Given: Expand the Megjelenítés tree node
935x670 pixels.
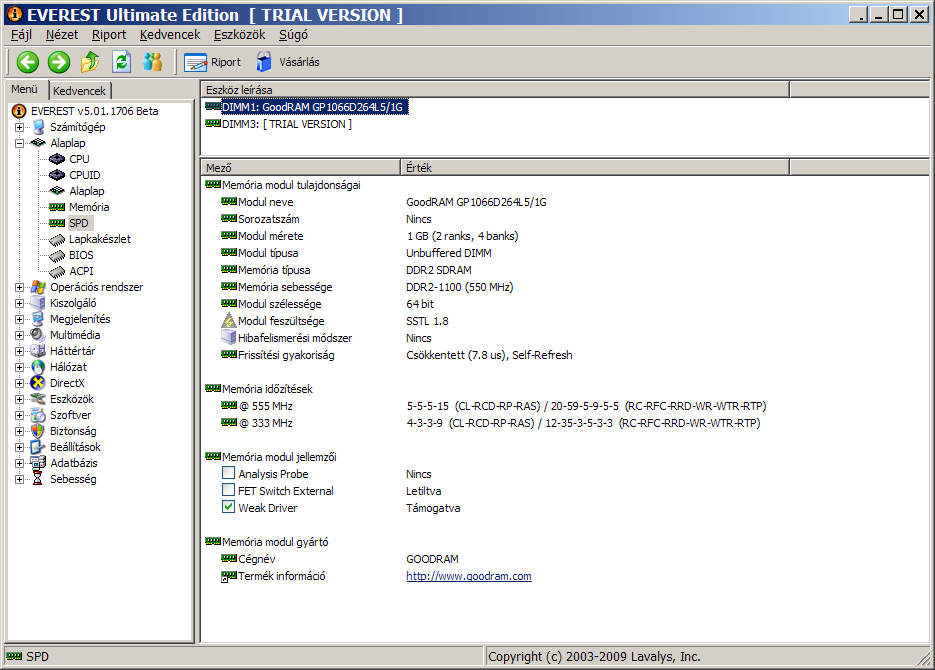Looking at the screenshot, I should tap(20, 320).
